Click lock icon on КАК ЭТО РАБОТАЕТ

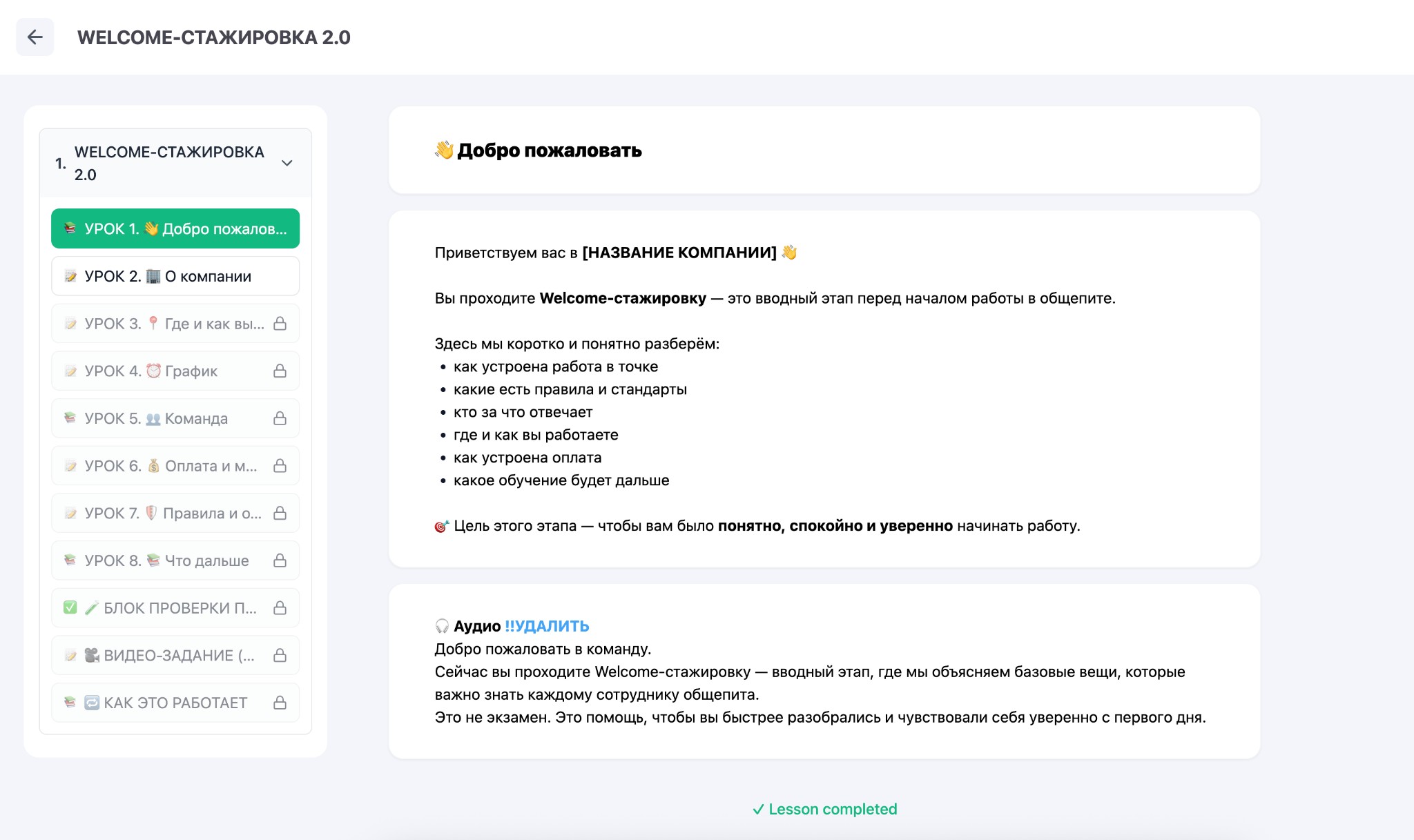click(280, 703)
